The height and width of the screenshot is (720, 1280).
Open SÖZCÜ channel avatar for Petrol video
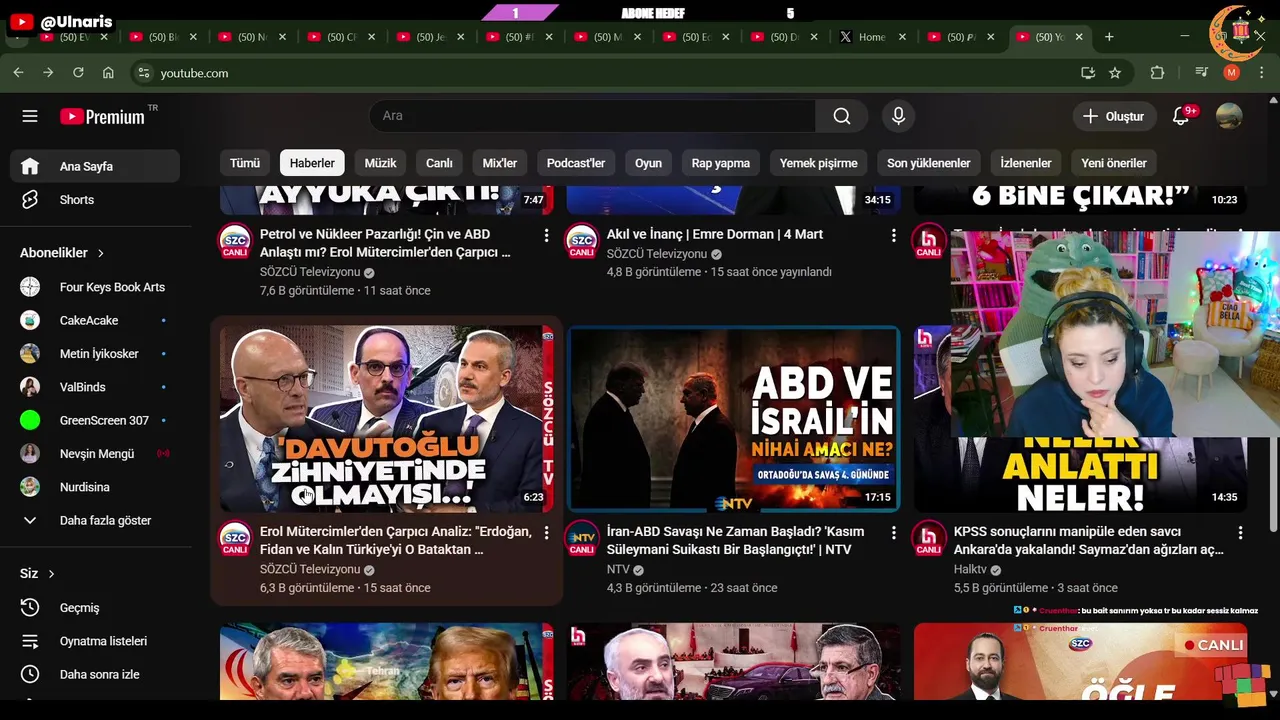(235, 241)
